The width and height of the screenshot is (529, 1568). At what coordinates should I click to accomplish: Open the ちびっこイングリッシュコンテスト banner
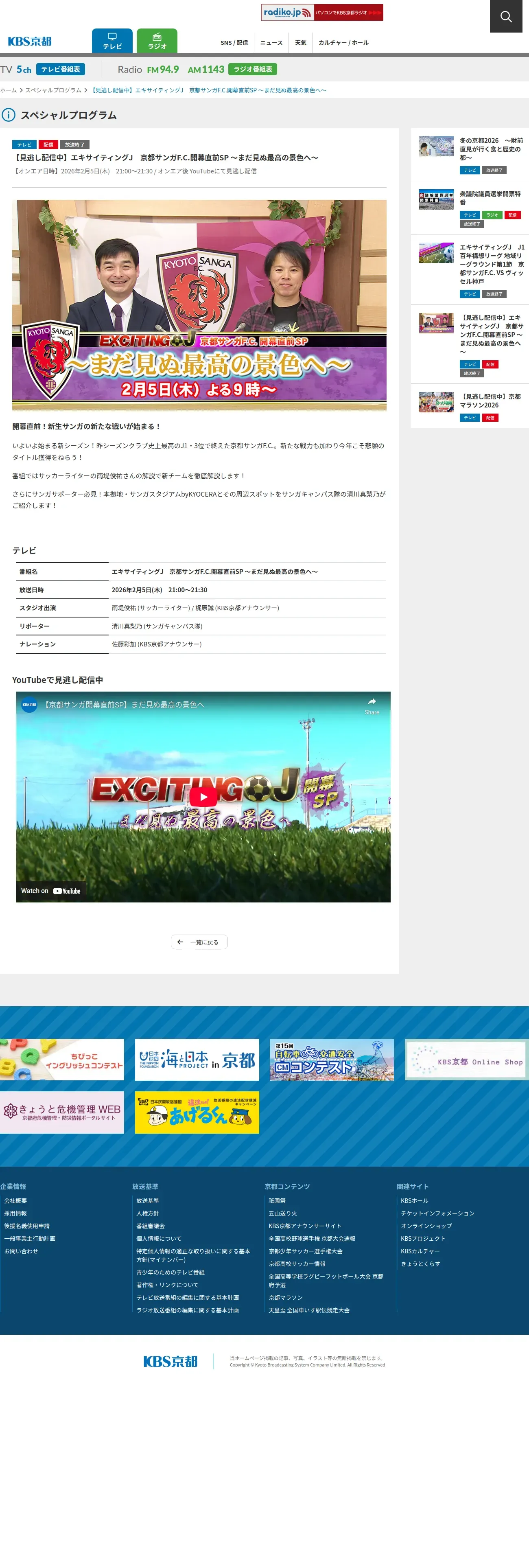[x=62, y=1060]
